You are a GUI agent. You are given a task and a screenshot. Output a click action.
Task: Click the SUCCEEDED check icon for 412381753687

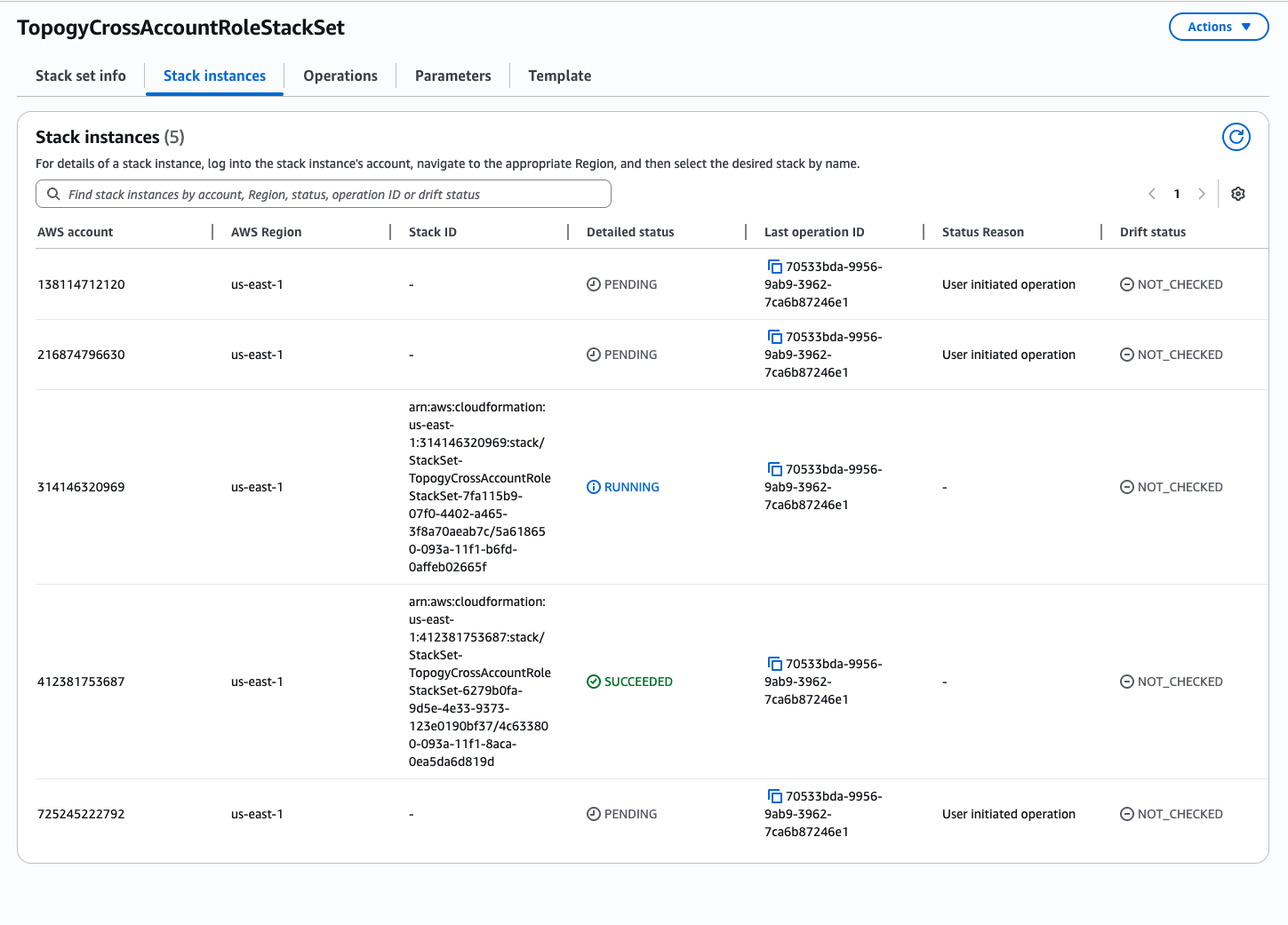click(x=594, y=682)
